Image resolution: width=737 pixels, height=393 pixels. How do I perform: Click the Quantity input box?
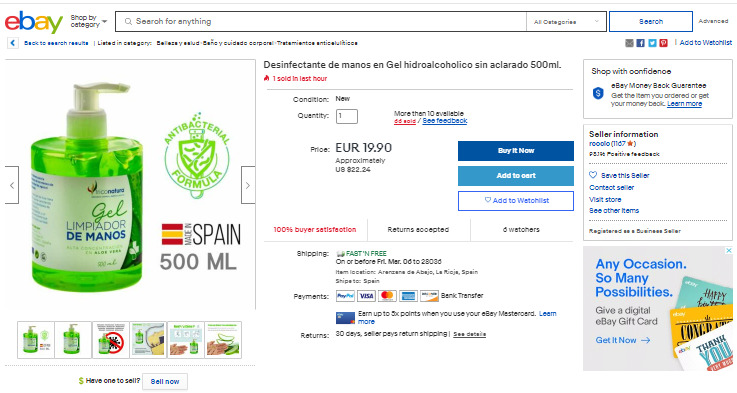pos(347,116)
